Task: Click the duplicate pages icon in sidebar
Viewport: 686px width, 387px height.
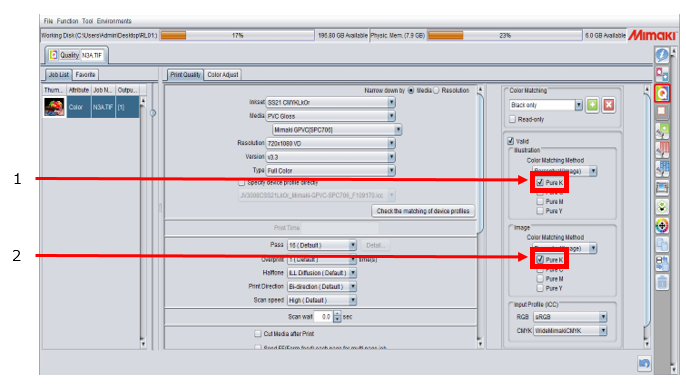Action: pyautogui.click(x=662, y=244)
